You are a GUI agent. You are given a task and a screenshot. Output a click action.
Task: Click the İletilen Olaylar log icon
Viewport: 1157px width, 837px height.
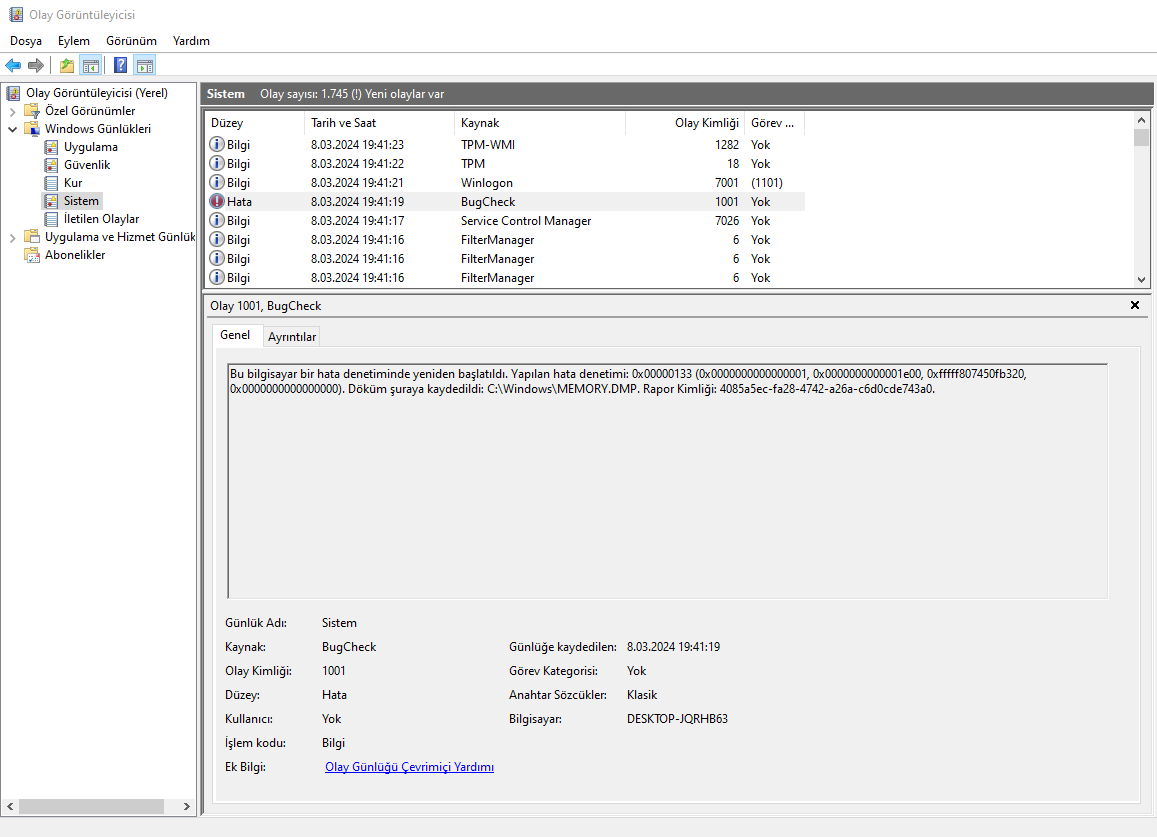(51, 219)
